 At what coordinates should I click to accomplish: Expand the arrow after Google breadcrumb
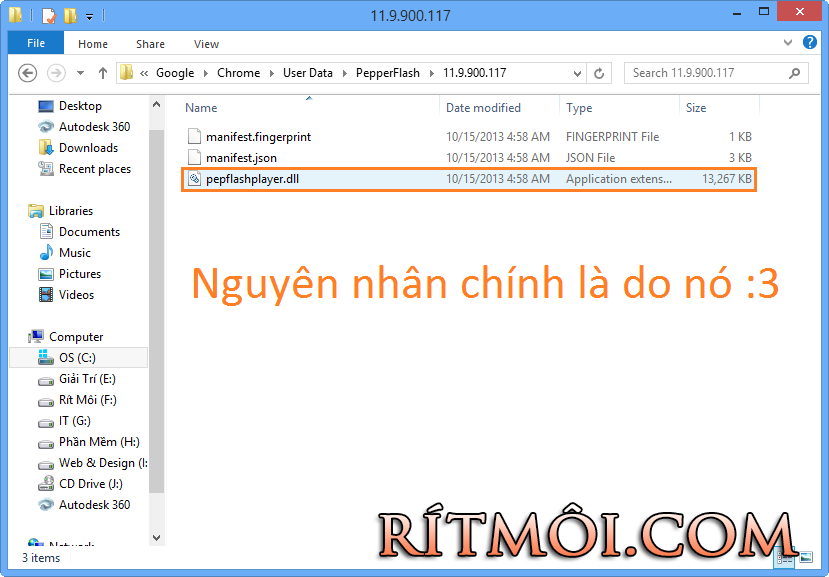(206, 73)
